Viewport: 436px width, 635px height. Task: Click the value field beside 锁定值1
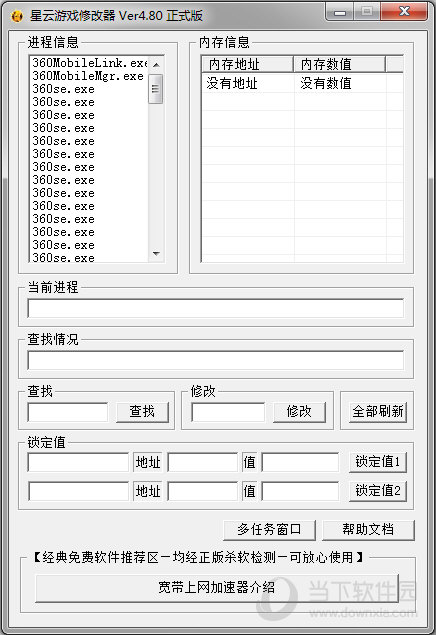(300, 462)
